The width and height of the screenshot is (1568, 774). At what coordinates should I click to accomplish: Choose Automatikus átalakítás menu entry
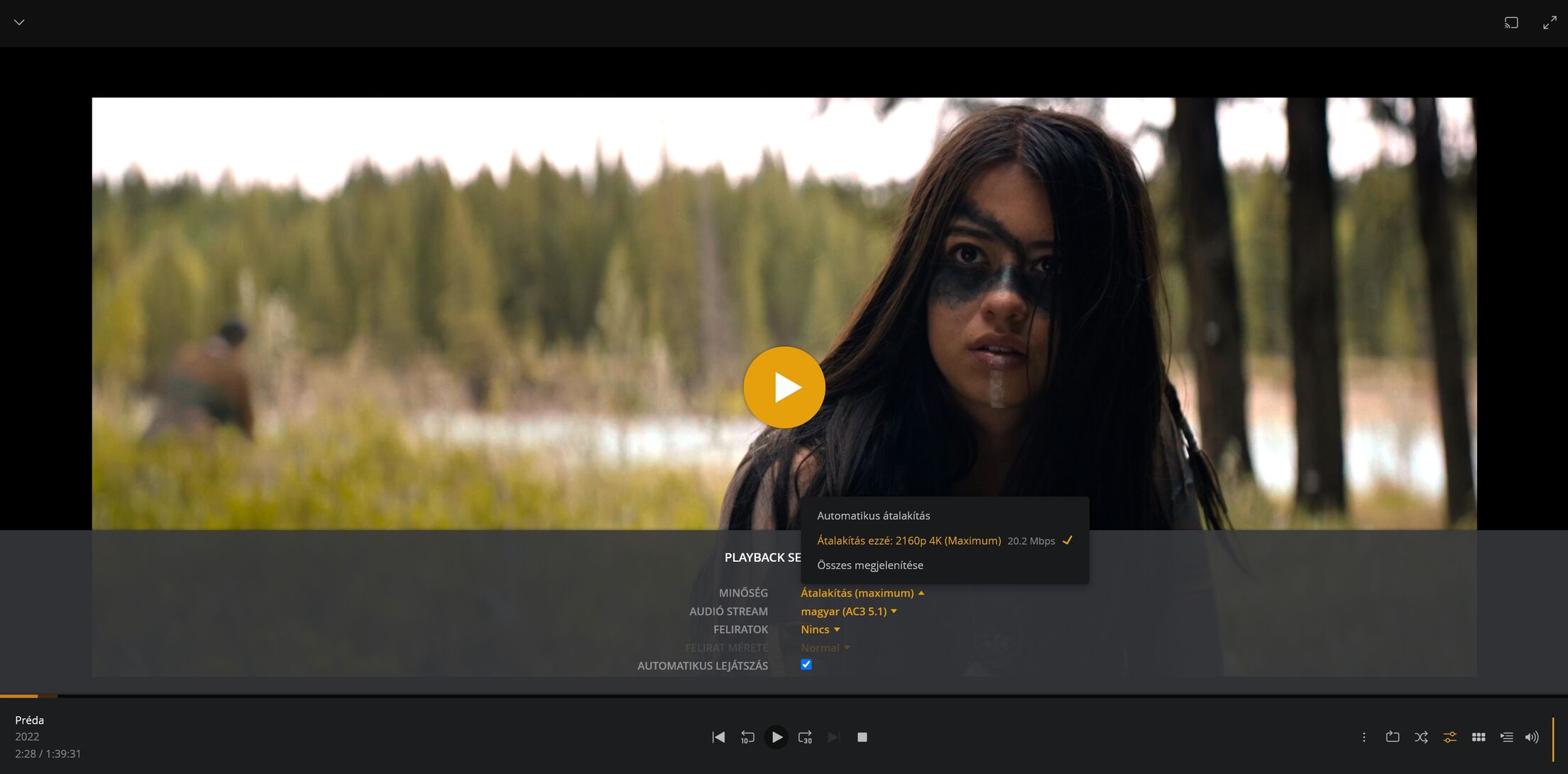pos(945,516)
